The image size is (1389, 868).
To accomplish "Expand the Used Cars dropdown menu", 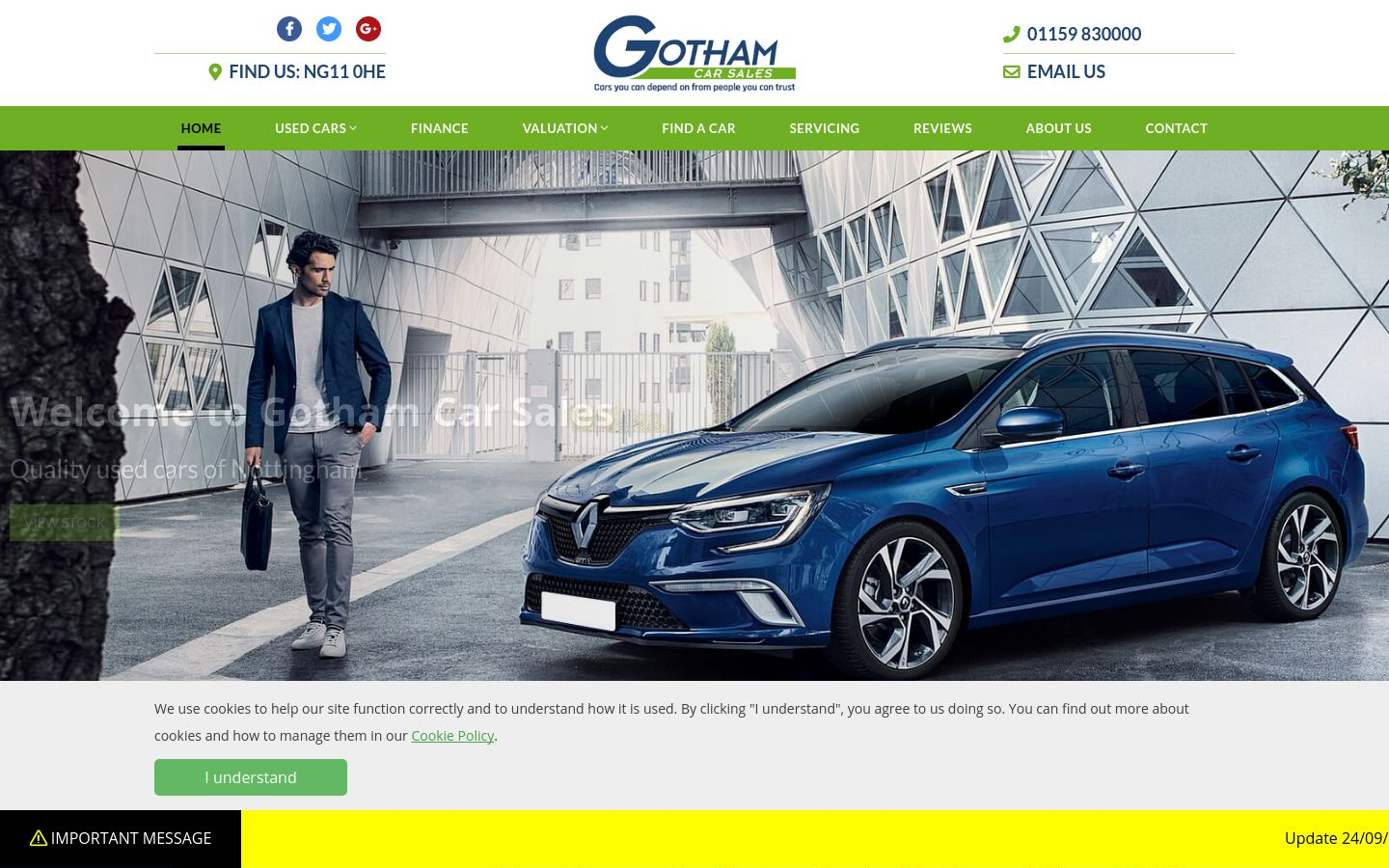I will tap(315, 128).
